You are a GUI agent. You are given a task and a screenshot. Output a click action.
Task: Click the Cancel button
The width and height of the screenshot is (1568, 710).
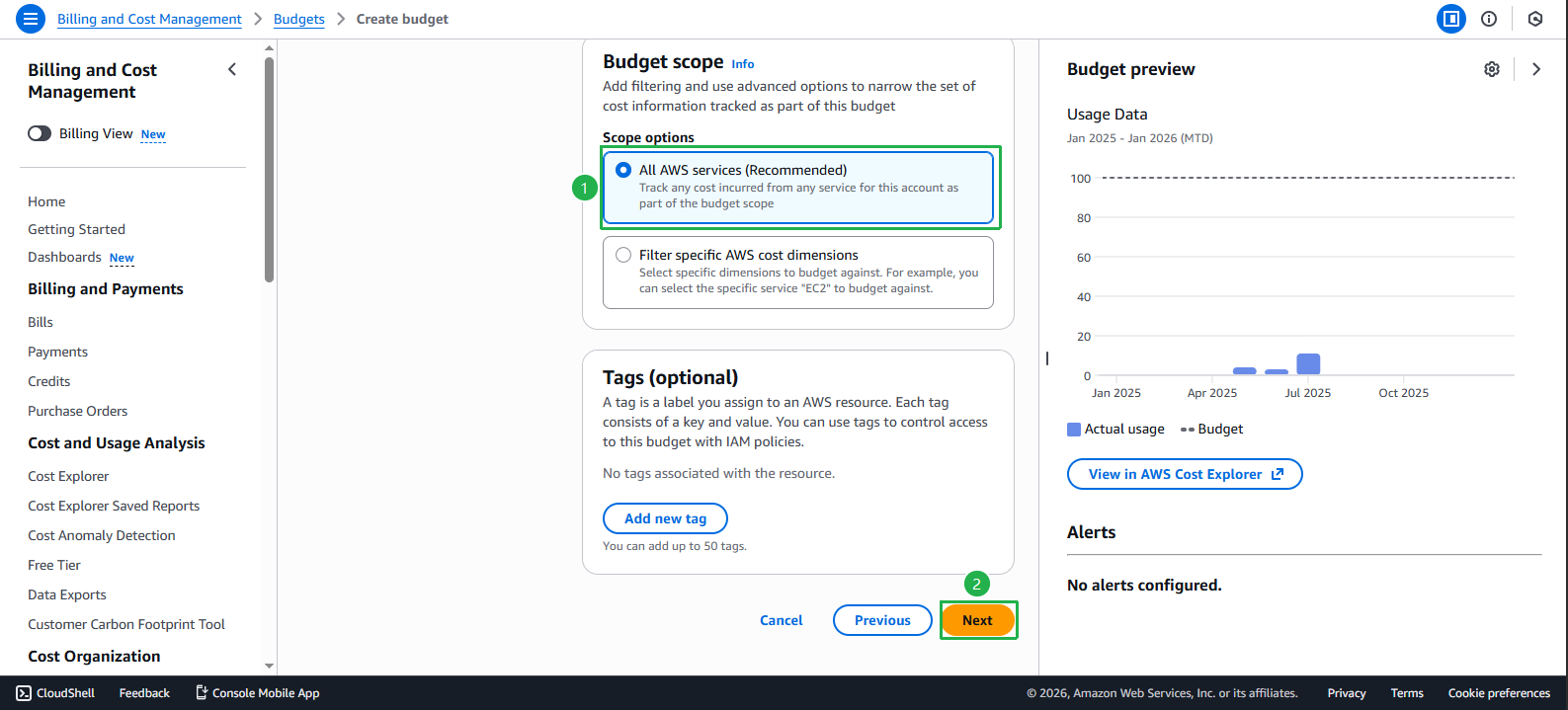click(781, 620)
